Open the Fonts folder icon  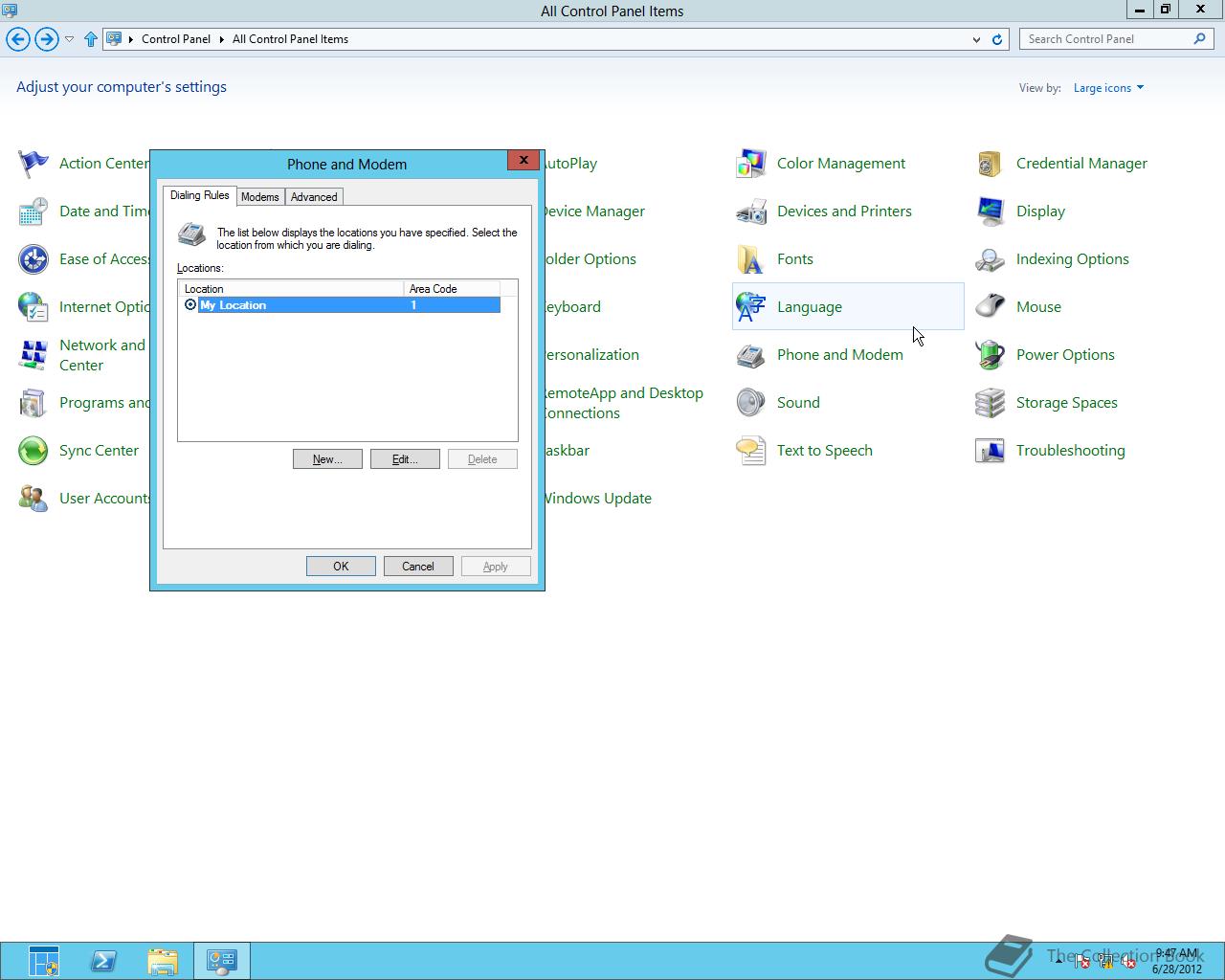pyautogui.click(x=751, y=259)
